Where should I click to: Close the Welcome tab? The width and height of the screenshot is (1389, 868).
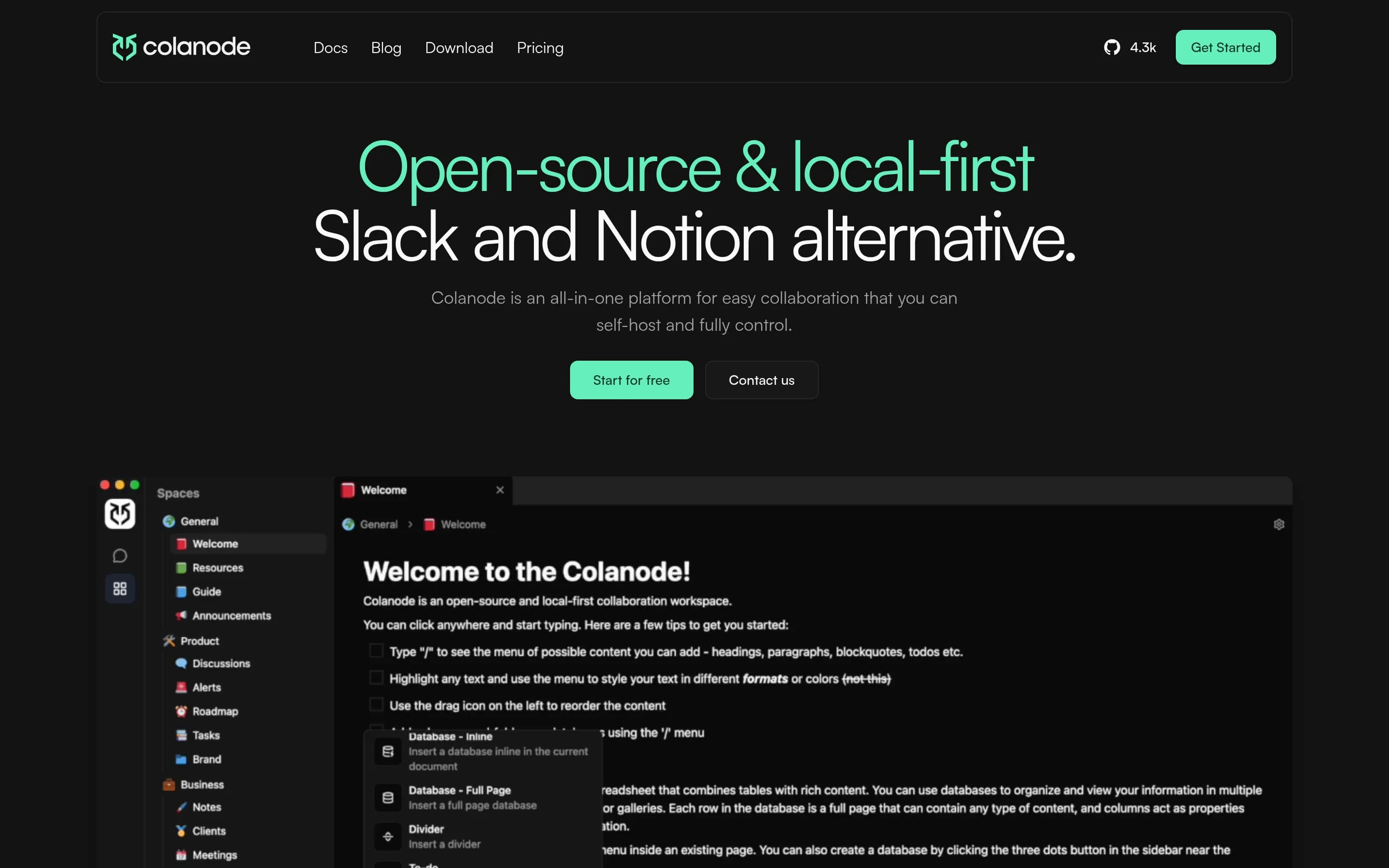tap(500, 489)
